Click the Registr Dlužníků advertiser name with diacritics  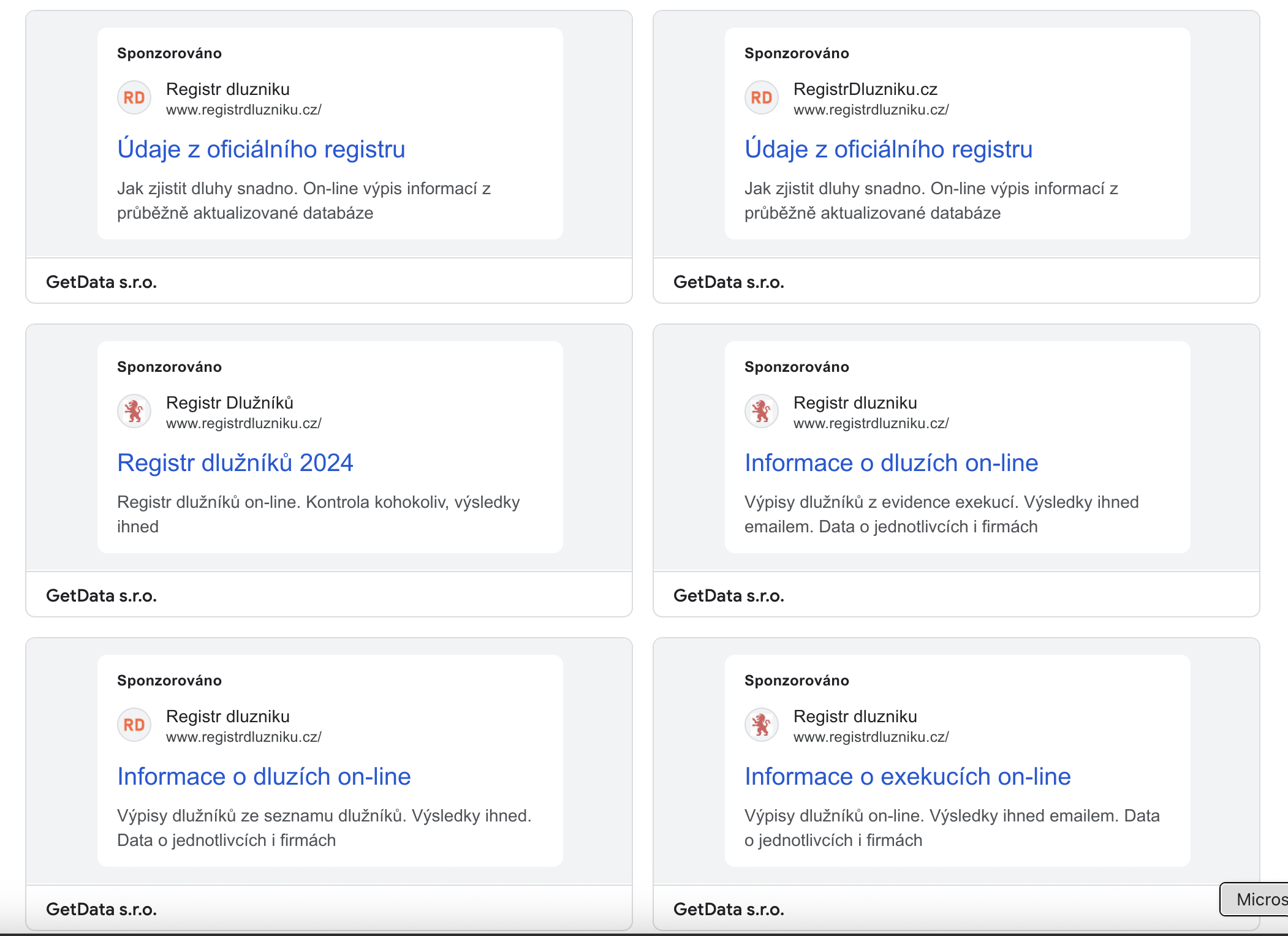point(230,403)
